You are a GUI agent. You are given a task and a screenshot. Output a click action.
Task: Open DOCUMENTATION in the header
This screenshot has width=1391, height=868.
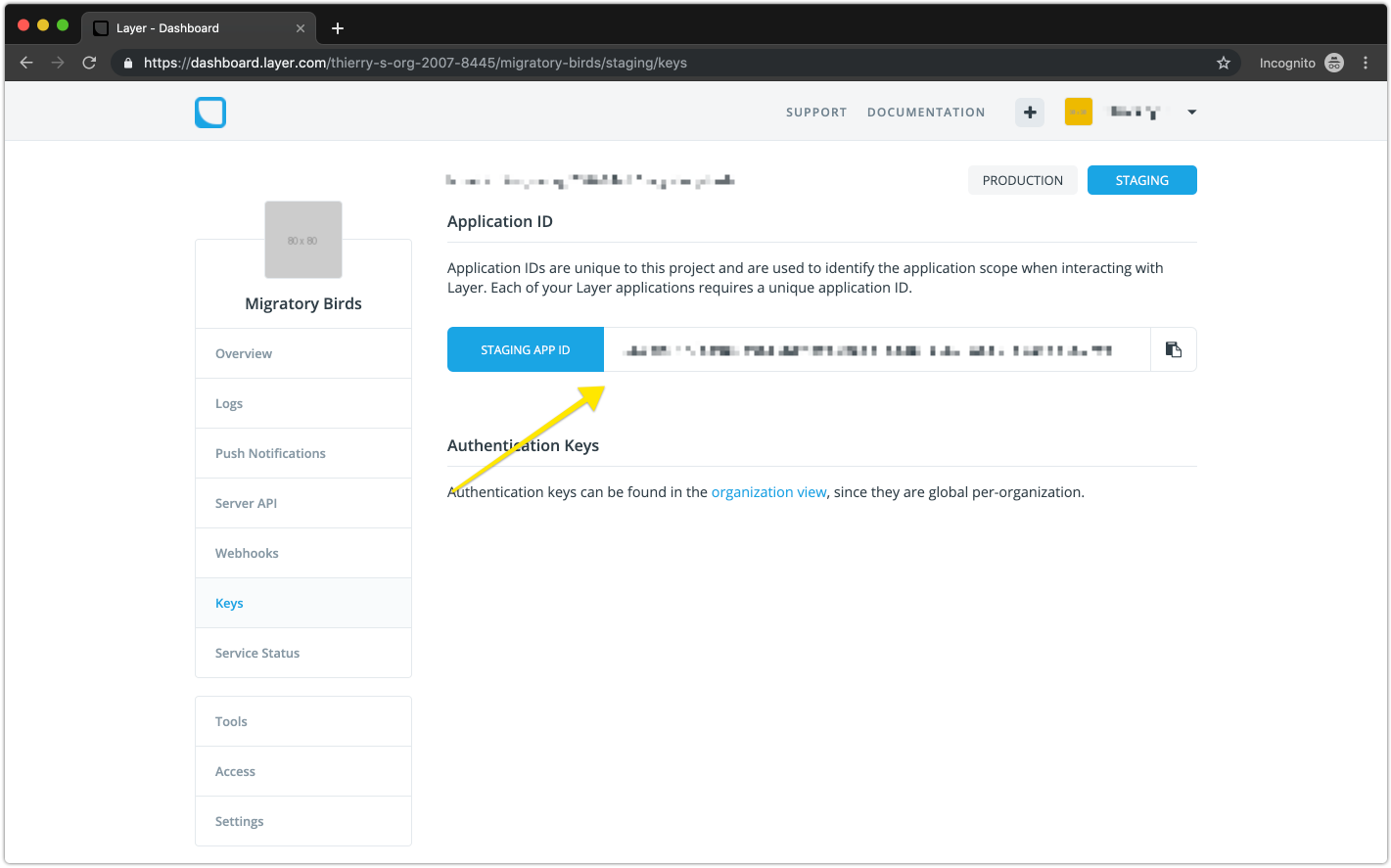click(926, 113)
